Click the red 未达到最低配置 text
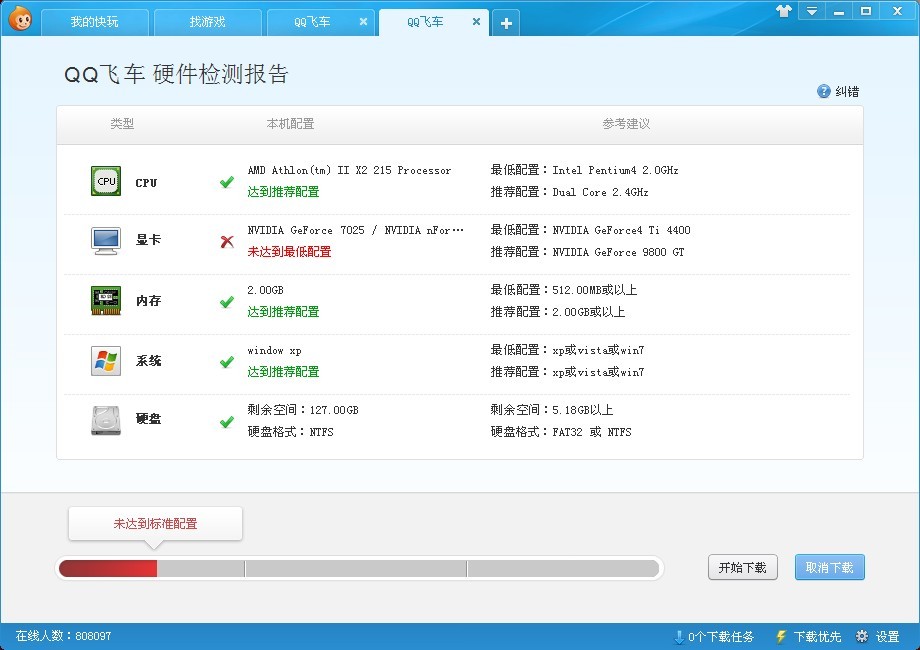This screenshot has width=920, height=650. (x=289, y=252)
